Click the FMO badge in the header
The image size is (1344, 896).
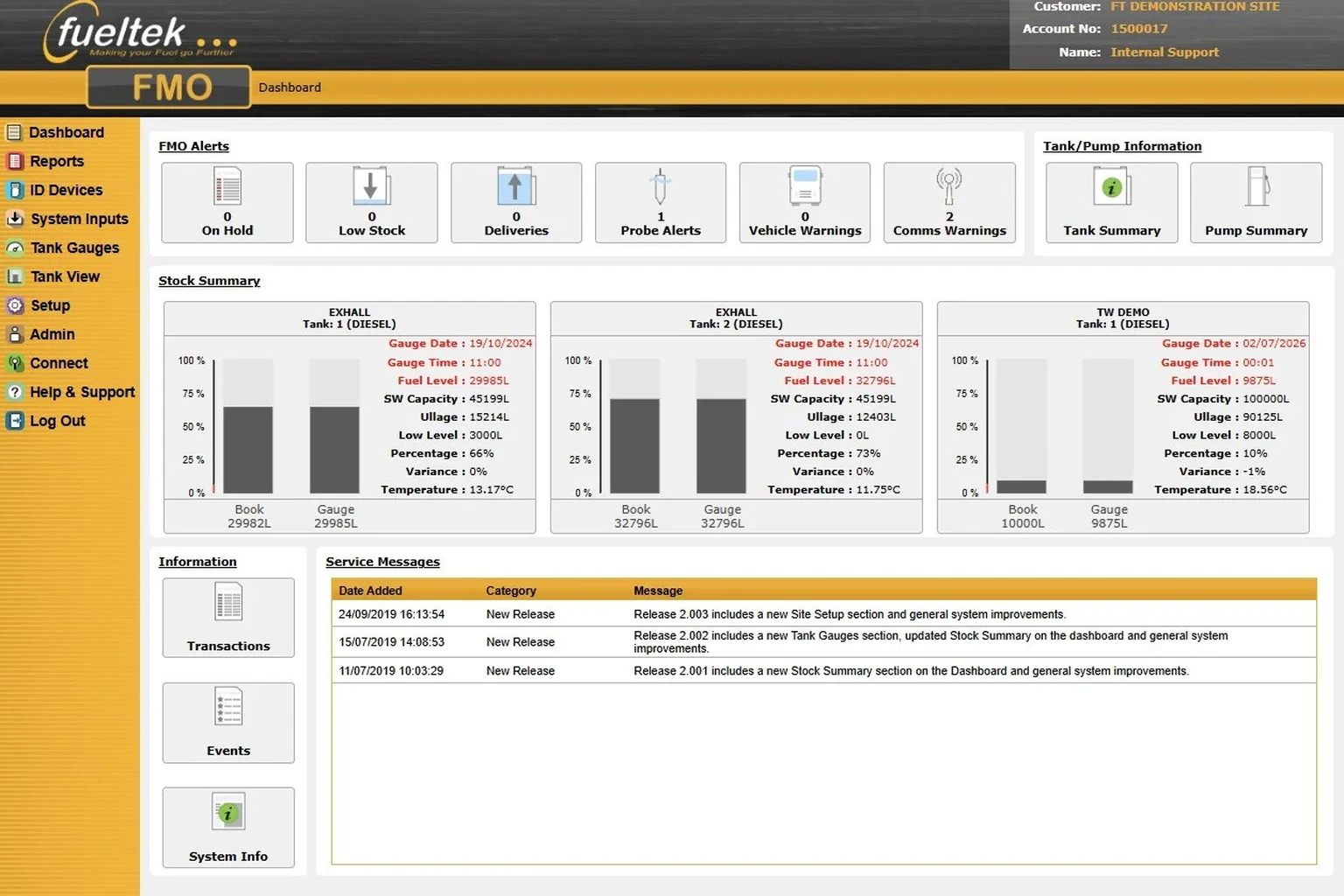(169, 87)
